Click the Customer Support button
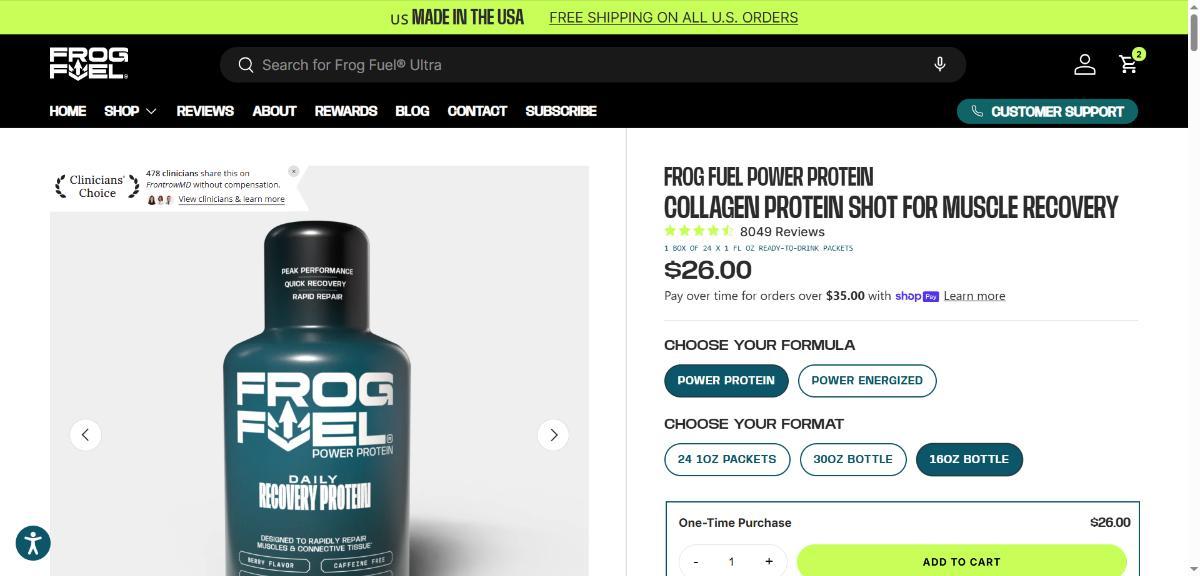 click(x=1047, y=111)
